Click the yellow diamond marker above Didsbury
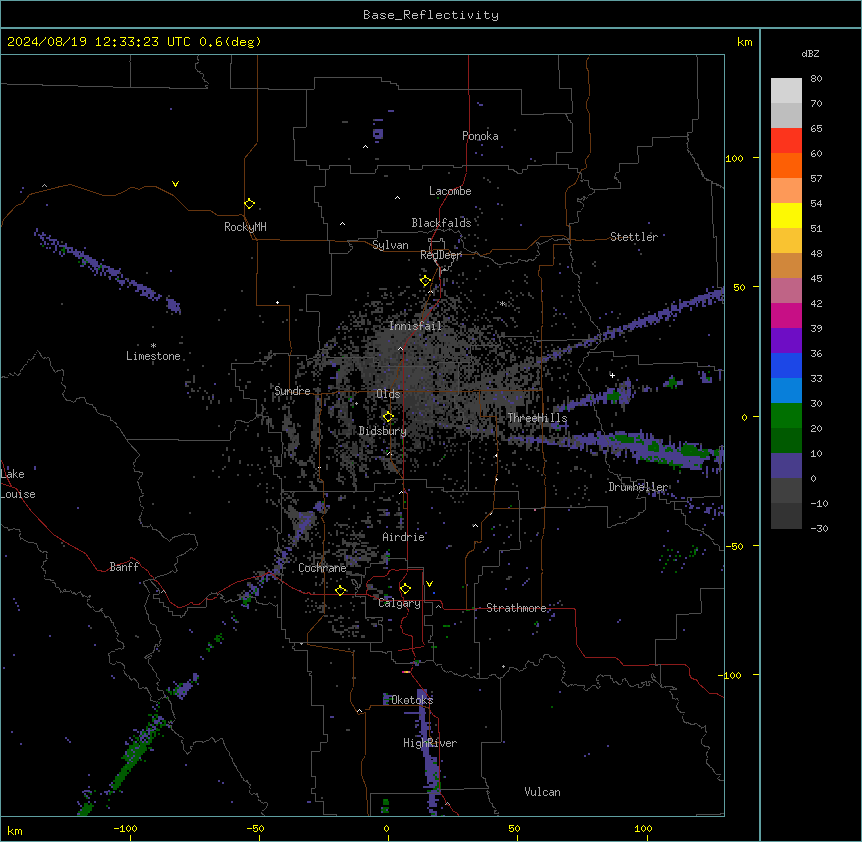This screenshot has width=862, height=842. click(x=388, y=417)
